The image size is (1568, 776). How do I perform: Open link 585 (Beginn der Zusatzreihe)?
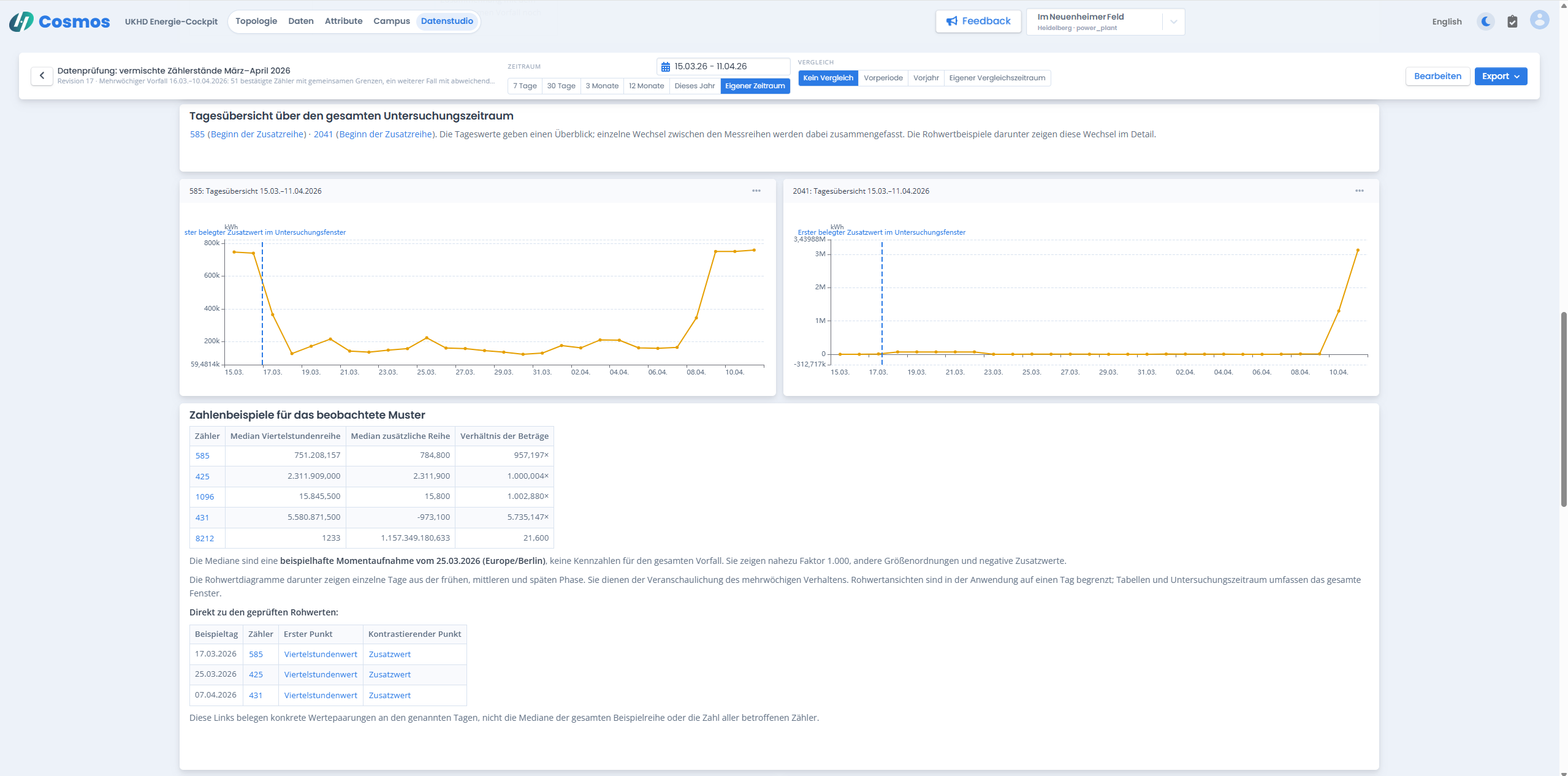pyautogui.click(x=248, y=134)
